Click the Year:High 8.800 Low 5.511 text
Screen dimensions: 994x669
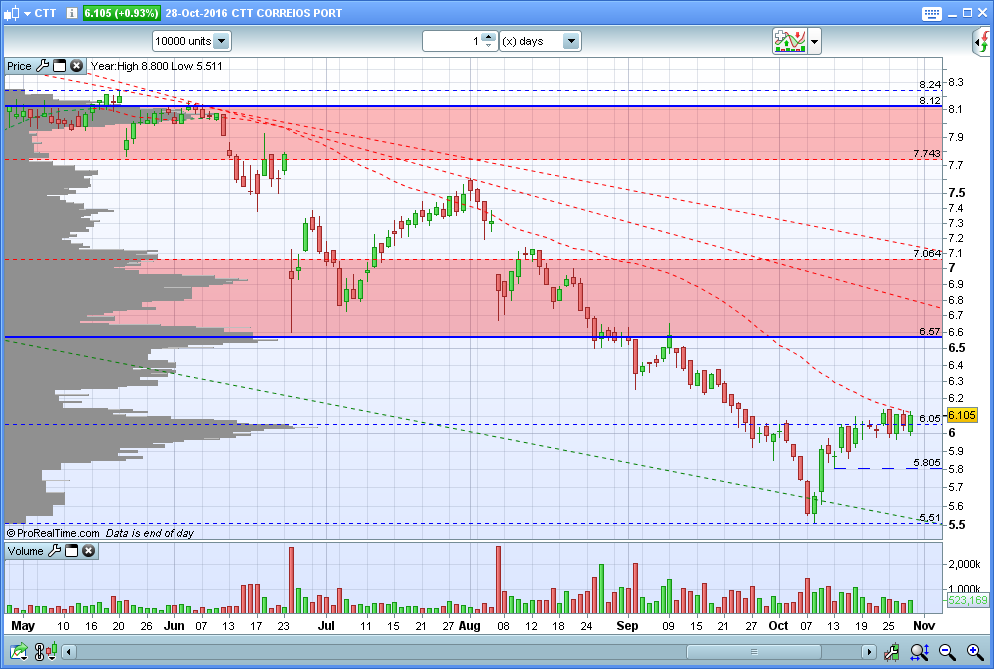[157, 66]
